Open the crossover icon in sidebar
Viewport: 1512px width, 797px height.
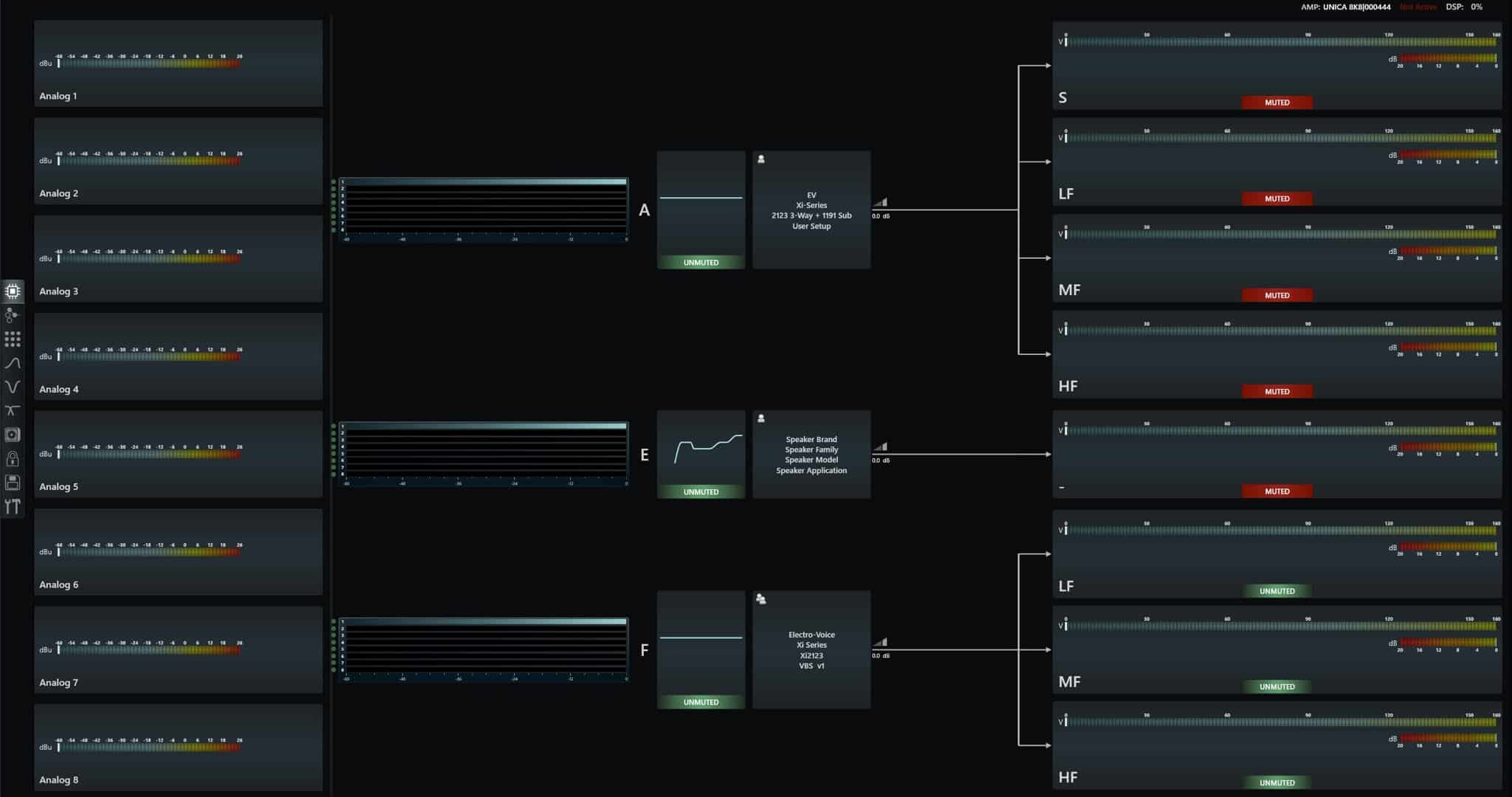pos(13,410)
